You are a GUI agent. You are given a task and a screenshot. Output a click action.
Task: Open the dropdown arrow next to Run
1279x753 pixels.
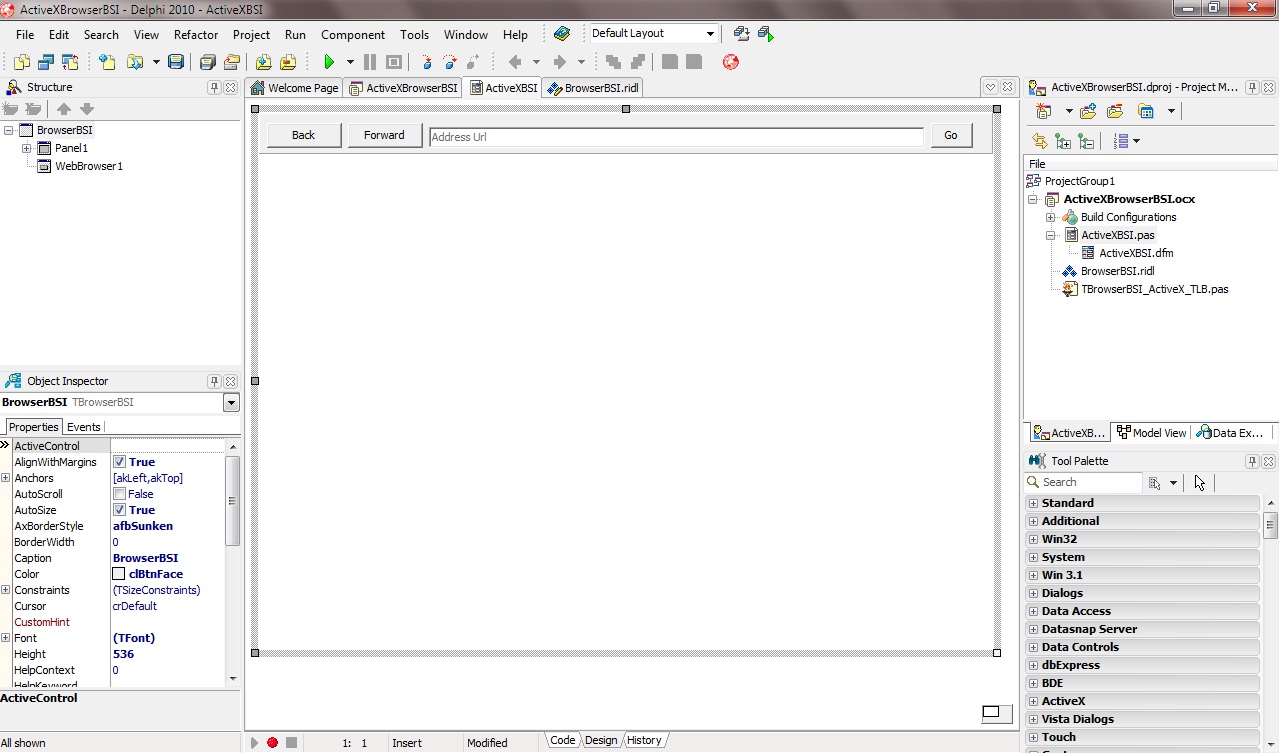(x=350, y=62)
